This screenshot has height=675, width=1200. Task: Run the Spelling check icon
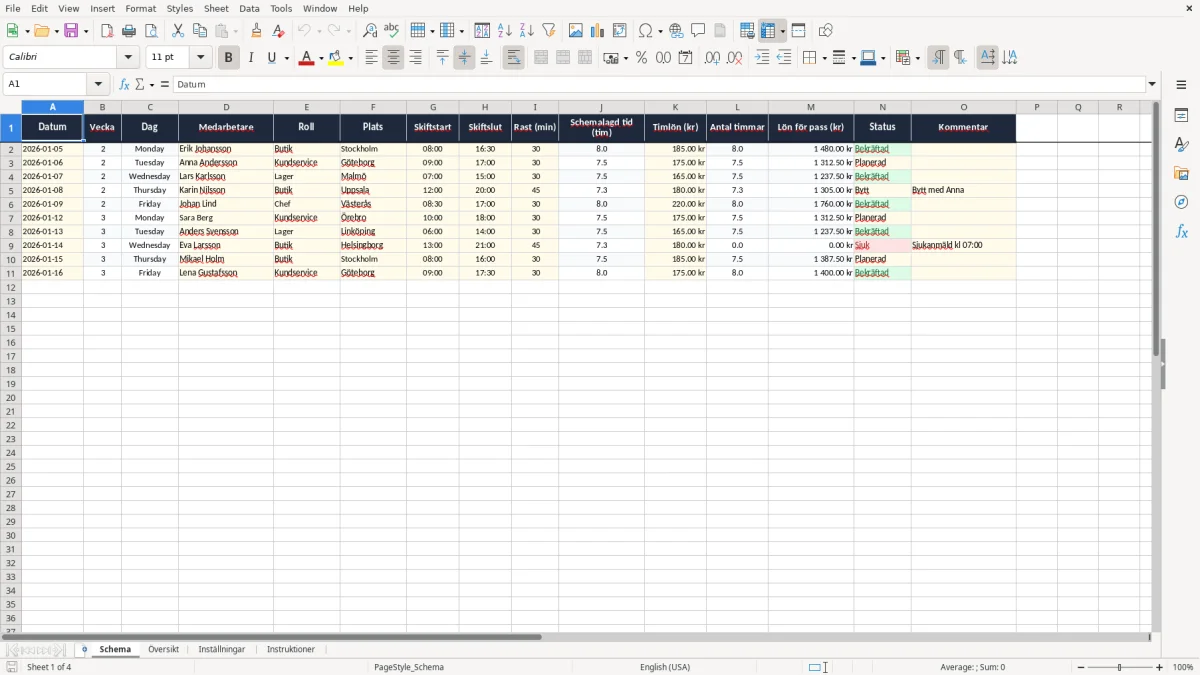[392, 31]
